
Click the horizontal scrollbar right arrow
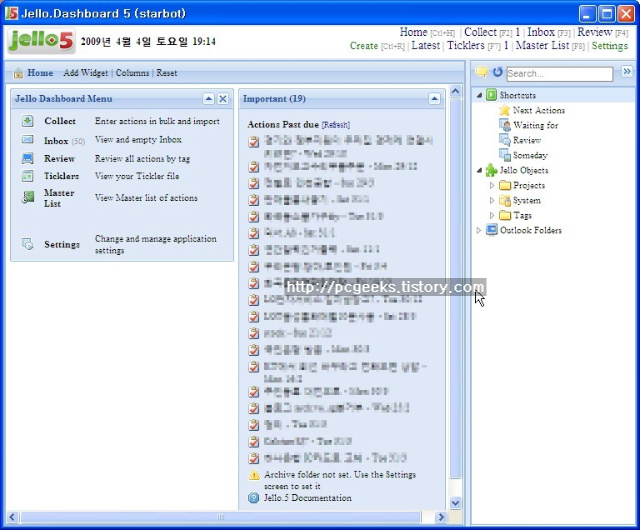click(441, 517)
